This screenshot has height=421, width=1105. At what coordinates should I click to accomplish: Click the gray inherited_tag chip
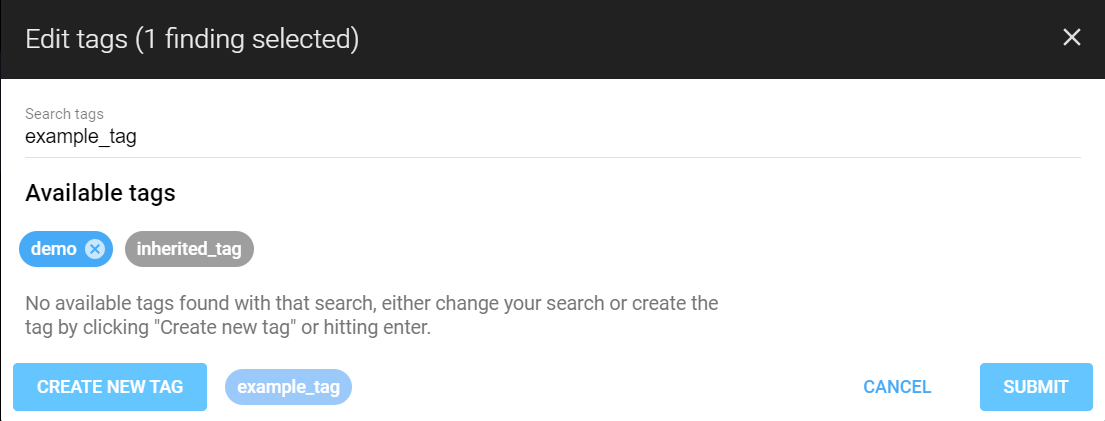tap(189, 249)
